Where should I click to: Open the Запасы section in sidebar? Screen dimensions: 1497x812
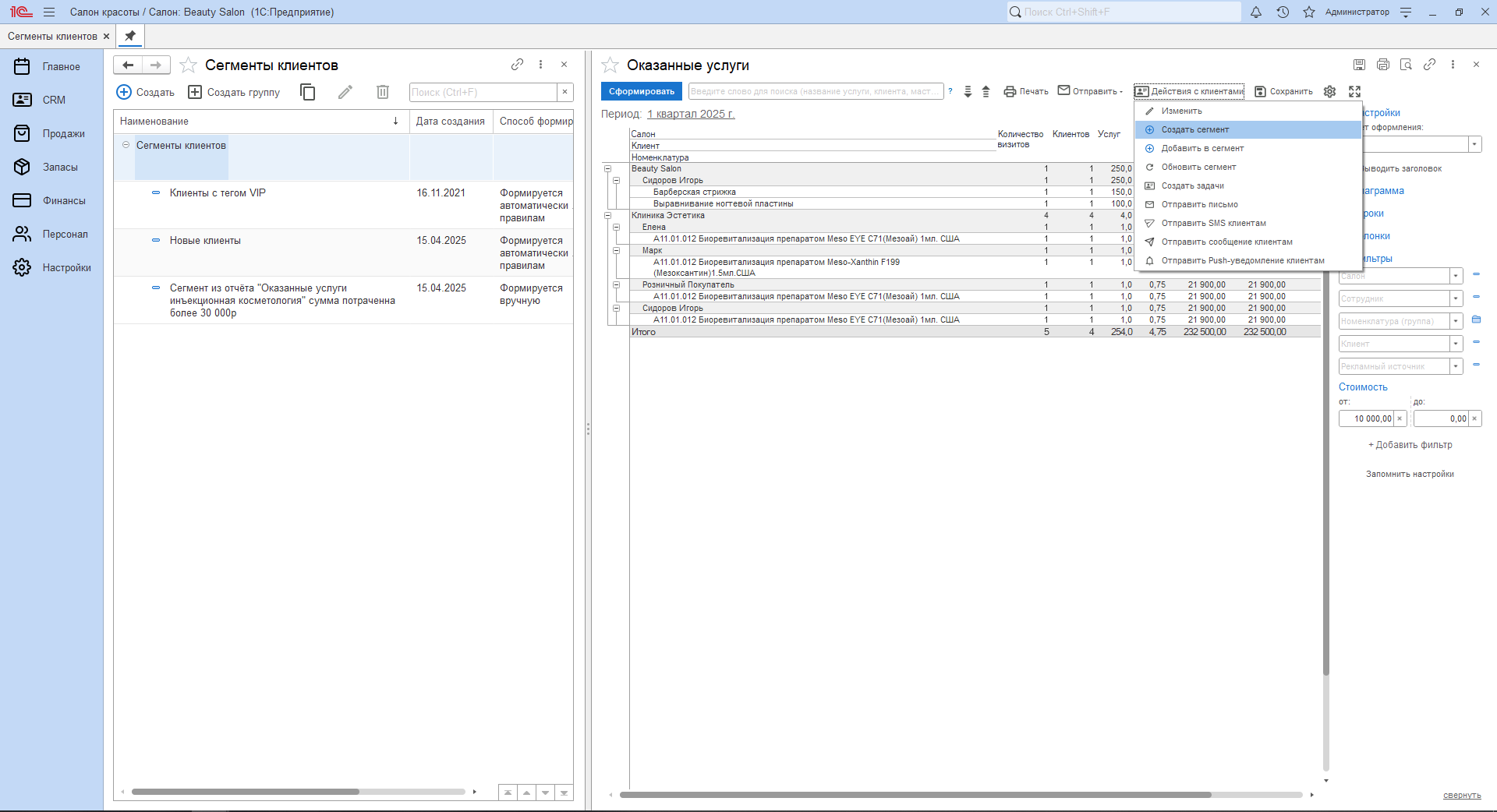point(51,167)
